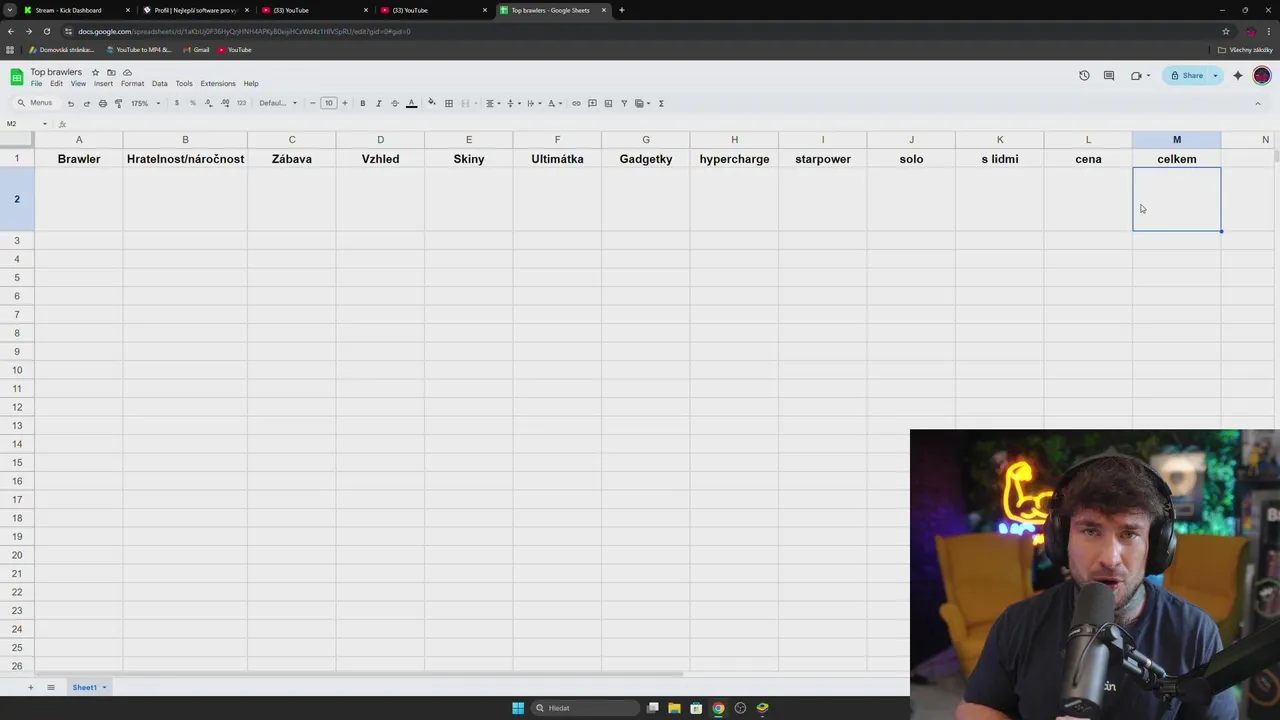Click Windows Start button in taskbar
This screenshot has height=720, width=1280.
[518, 708]
